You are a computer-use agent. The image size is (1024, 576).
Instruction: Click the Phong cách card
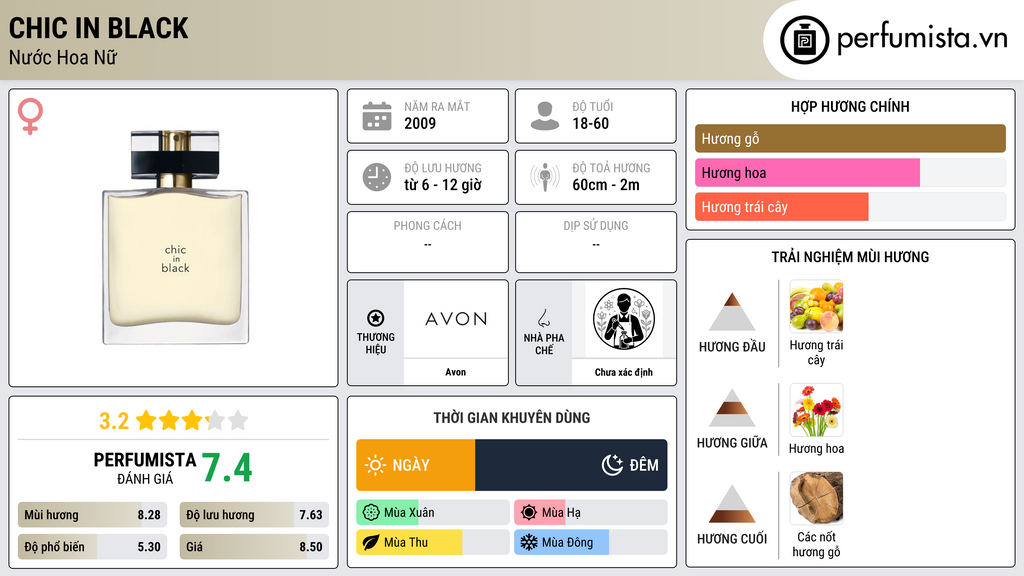pos(428,242)
